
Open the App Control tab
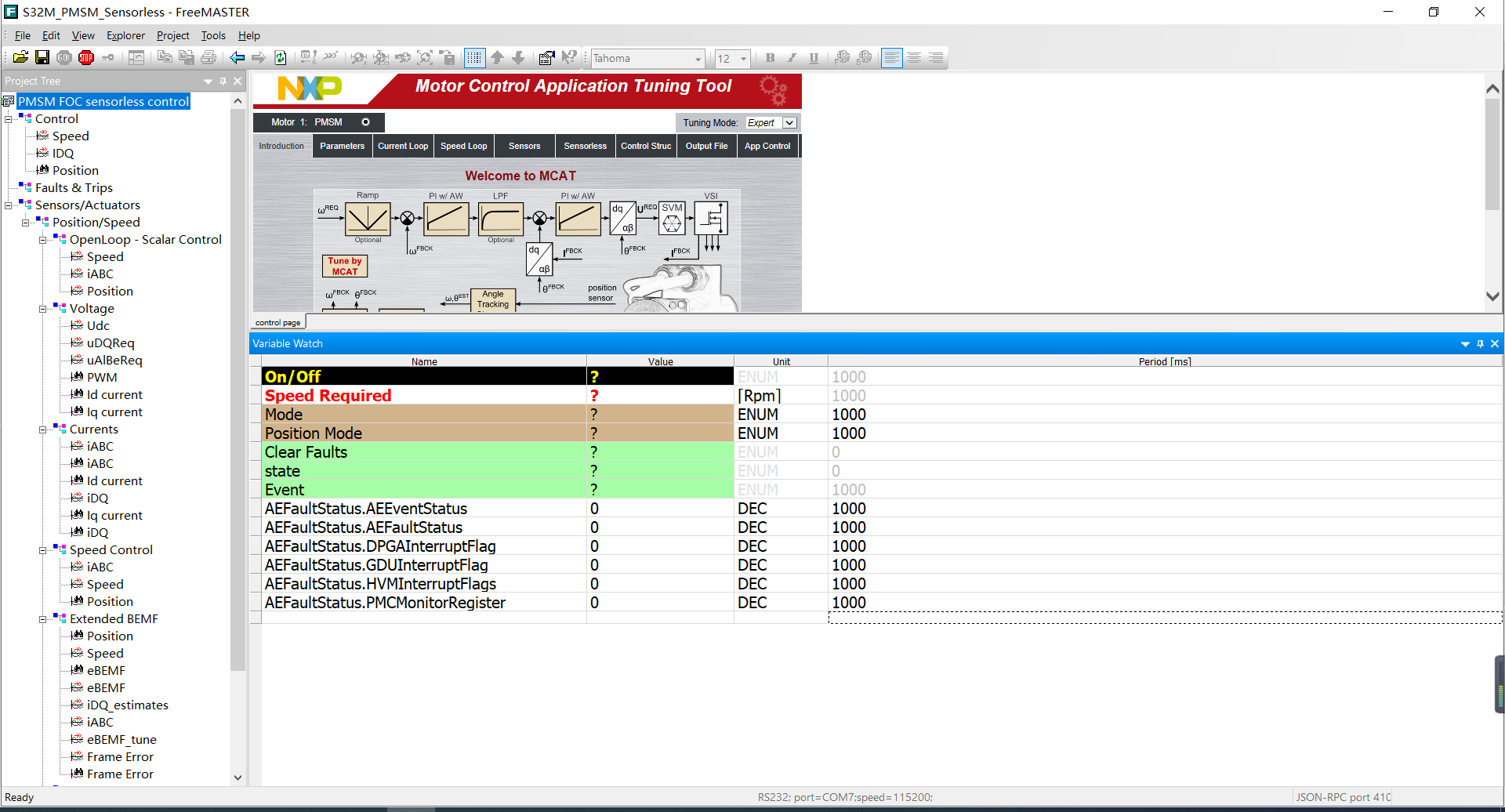point(767,146)
